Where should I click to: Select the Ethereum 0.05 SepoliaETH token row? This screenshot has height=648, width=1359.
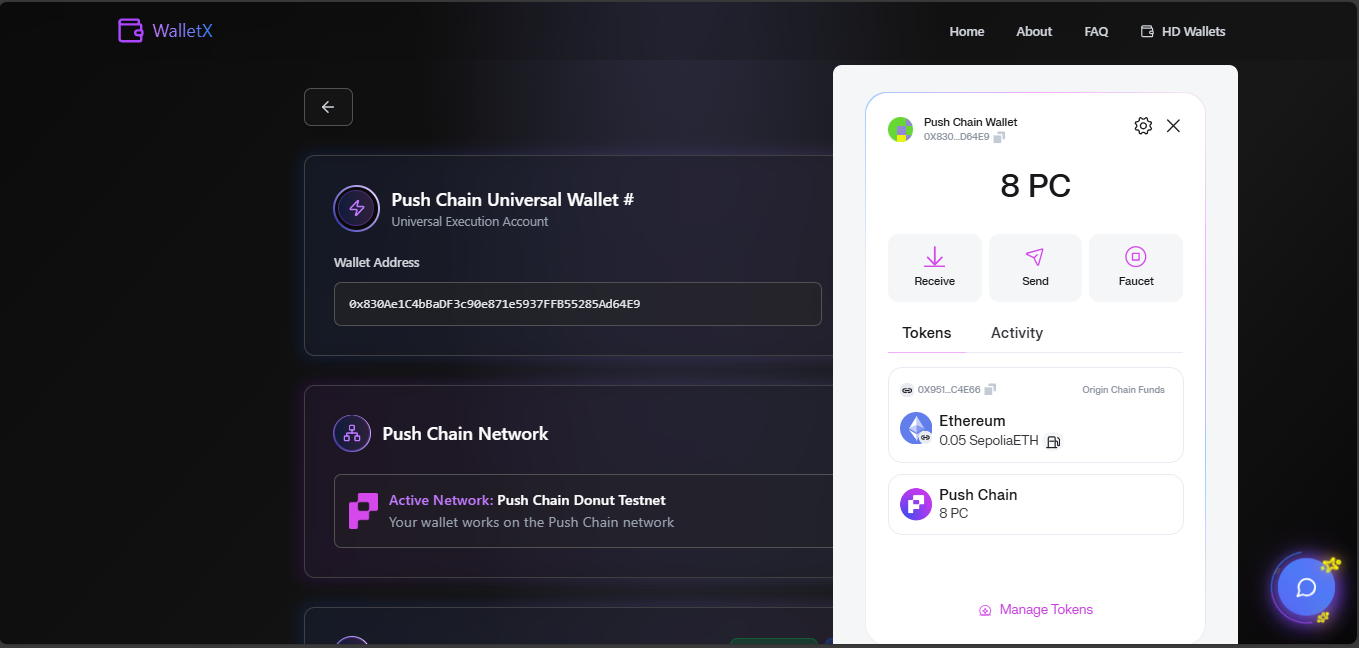(1036, 415)
